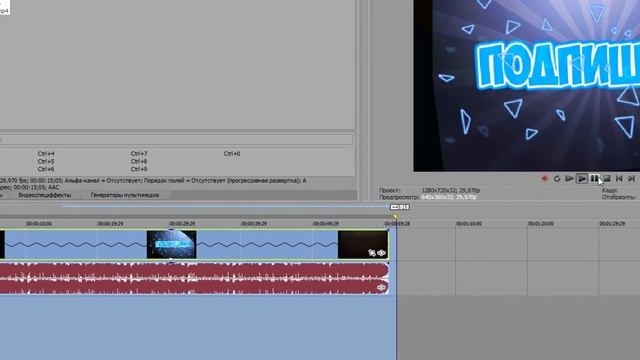Click ruler time label 00:00:49:29
640x360 pixels.
tap(326, 224)
